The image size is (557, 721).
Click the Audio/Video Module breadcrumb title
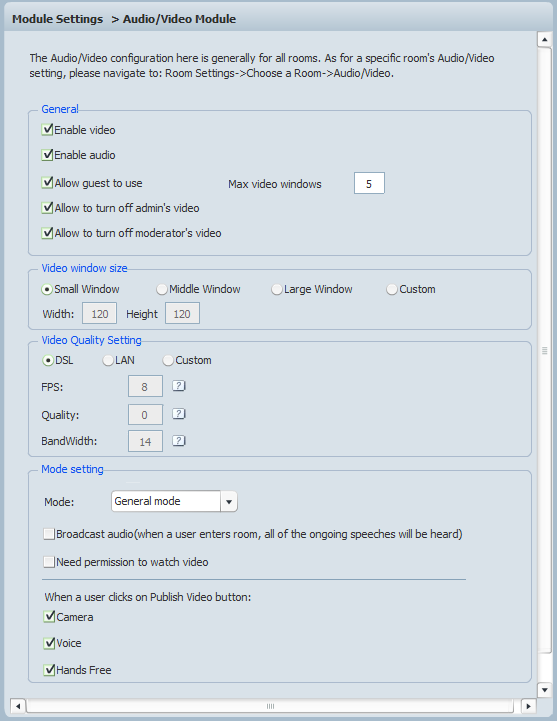click(x=179, y=19)
